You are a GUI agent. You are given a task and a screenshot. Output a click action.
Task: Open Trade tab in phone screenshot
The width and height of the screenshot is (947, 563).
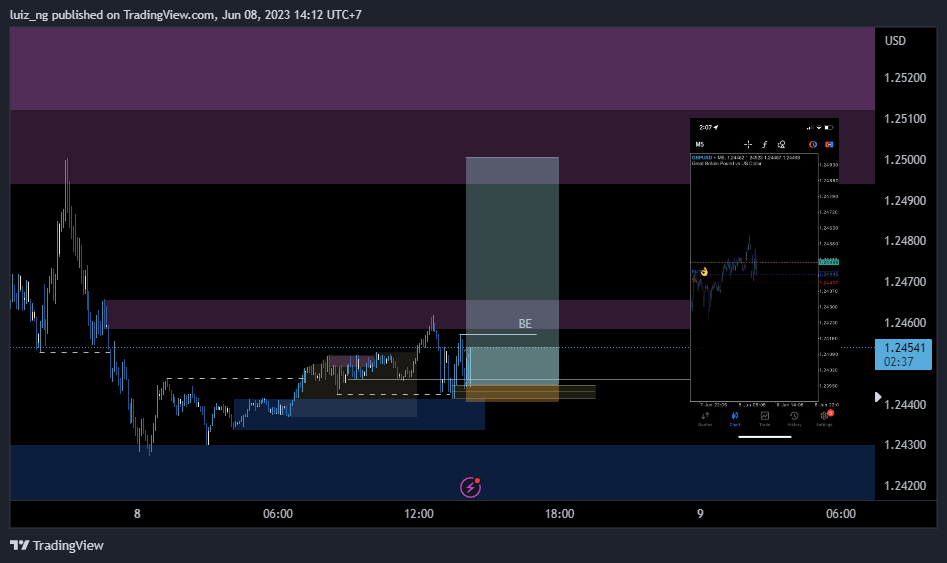765,419
